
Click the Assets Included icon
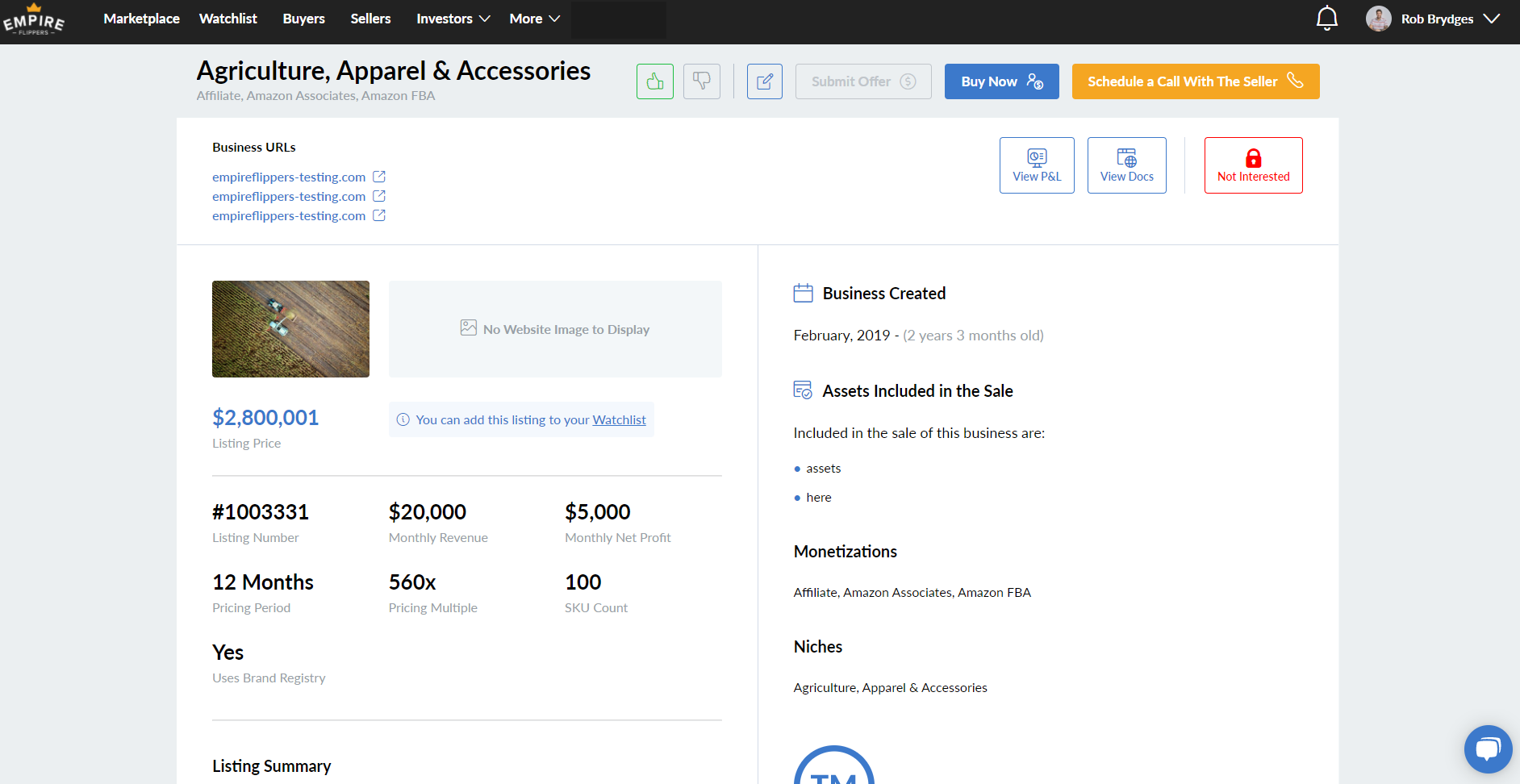tap(803, 390)
